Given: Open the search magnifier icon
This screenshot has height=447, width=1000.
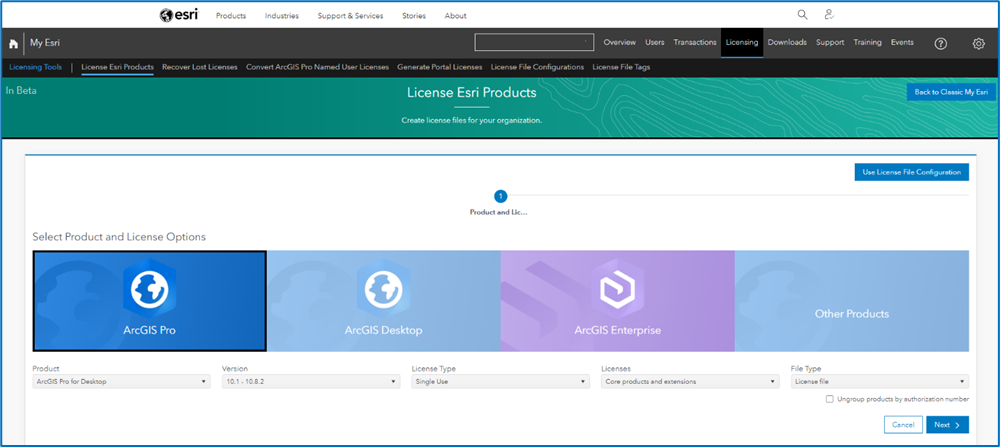Looking at the screenshot, I should pos(802,15).
